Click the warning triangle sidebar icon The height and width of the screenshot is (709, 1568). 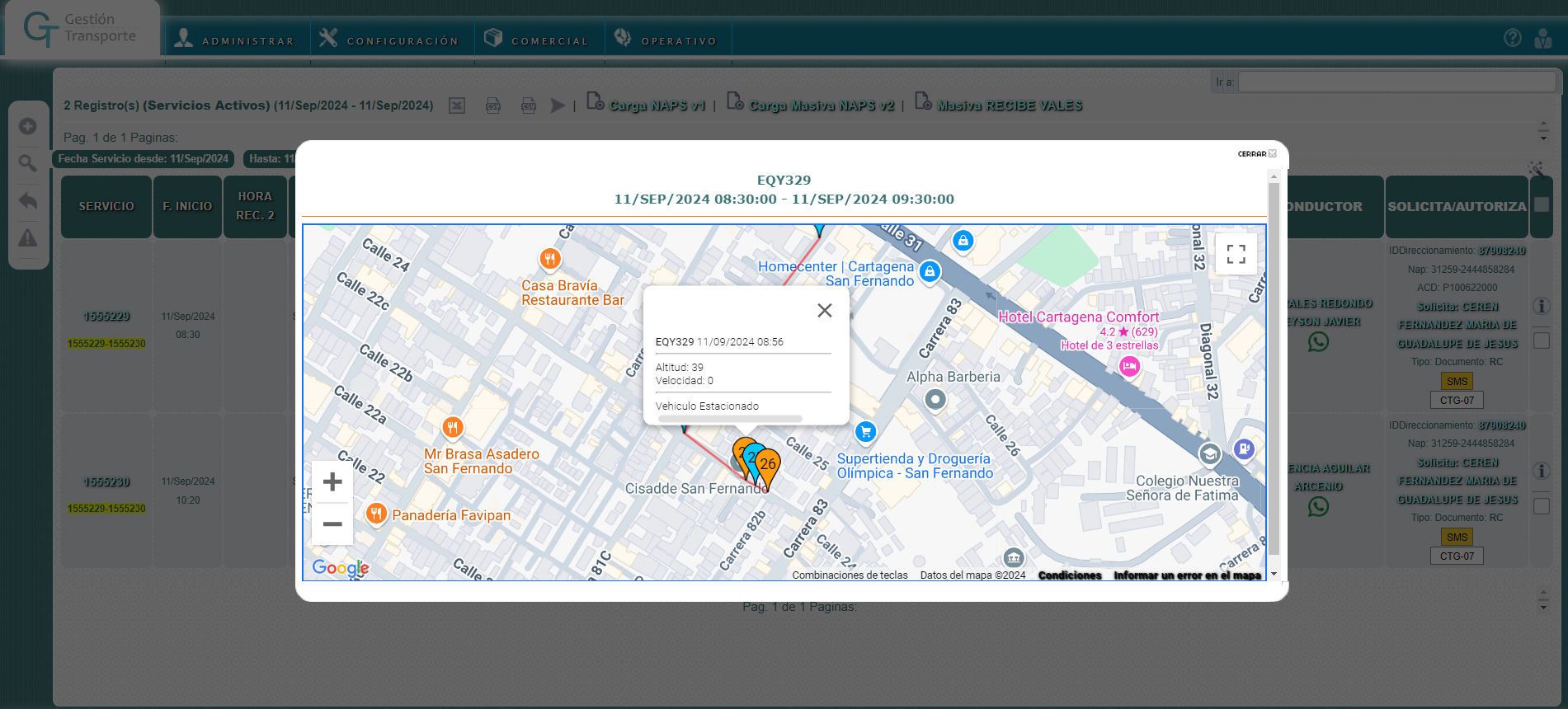click(28, 238)
